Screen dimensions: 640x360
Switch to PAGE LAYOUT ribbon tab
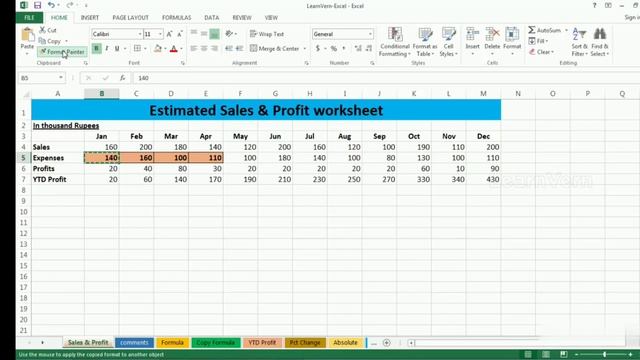(131, 18)
